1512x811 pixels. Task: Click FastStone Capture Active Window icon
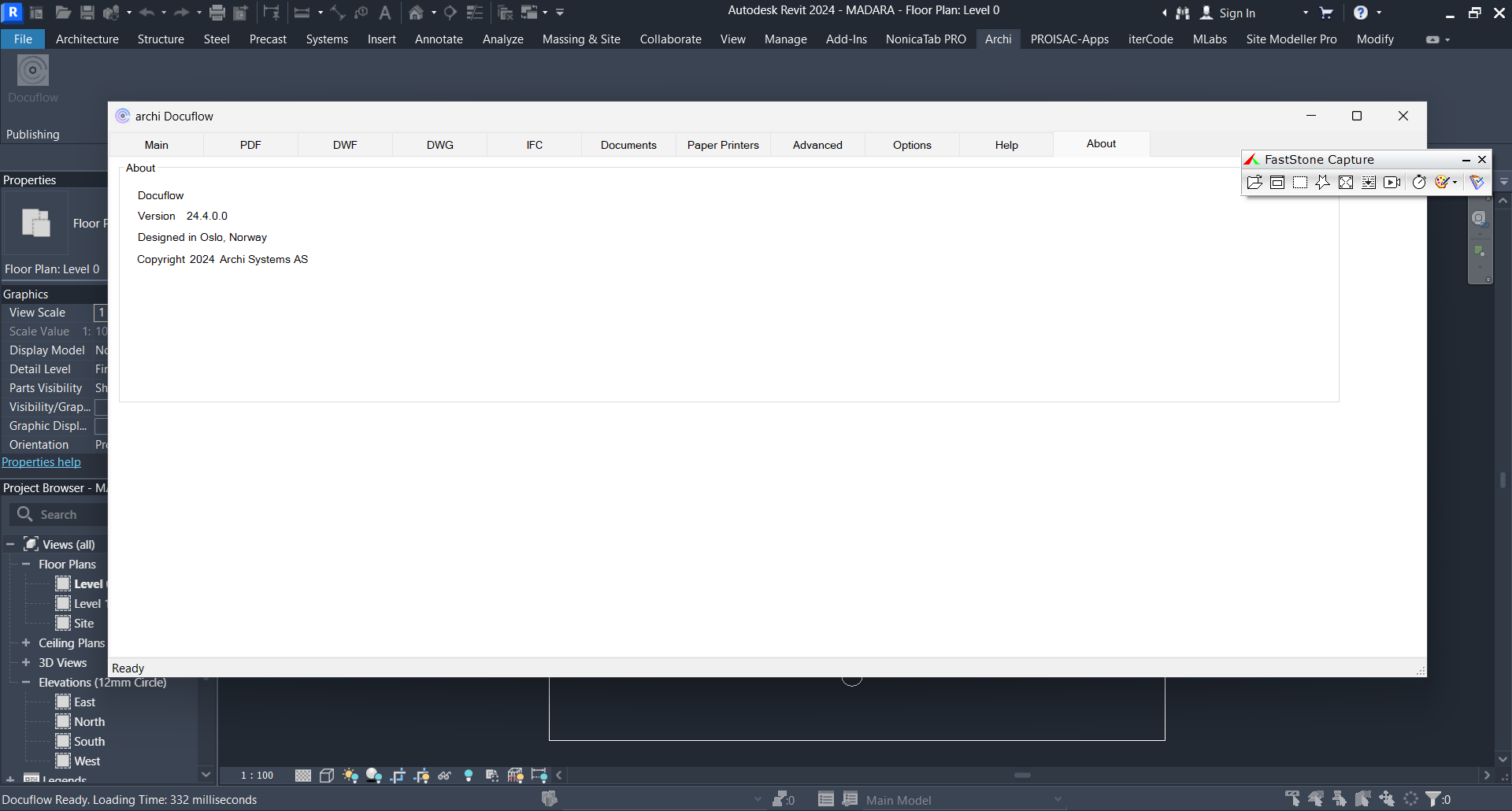tap(1277, 183)
